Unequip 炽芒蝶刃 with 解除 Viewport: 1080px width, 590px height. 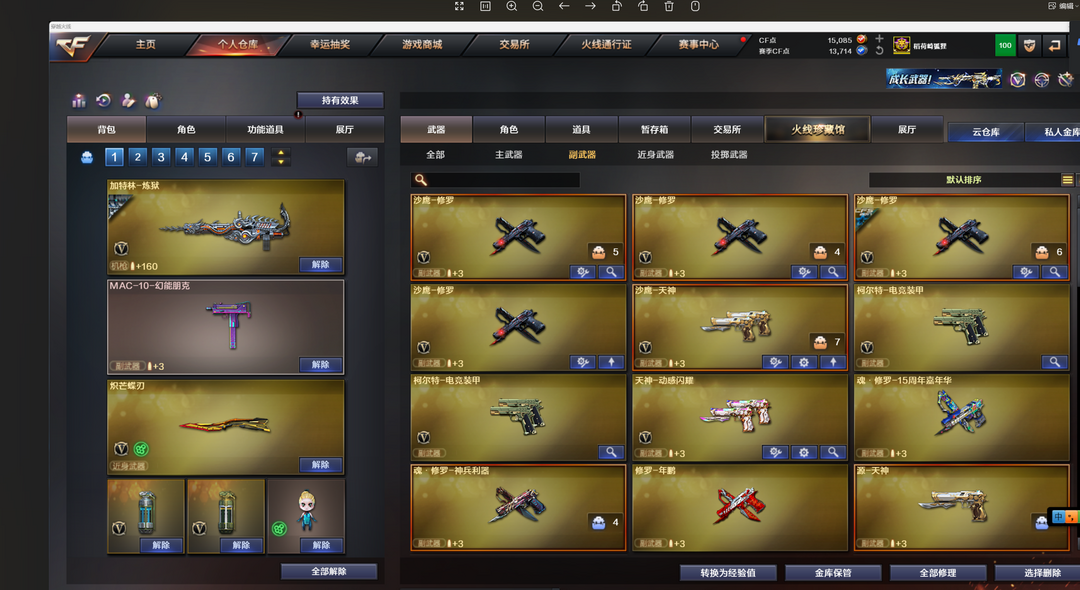320,465
